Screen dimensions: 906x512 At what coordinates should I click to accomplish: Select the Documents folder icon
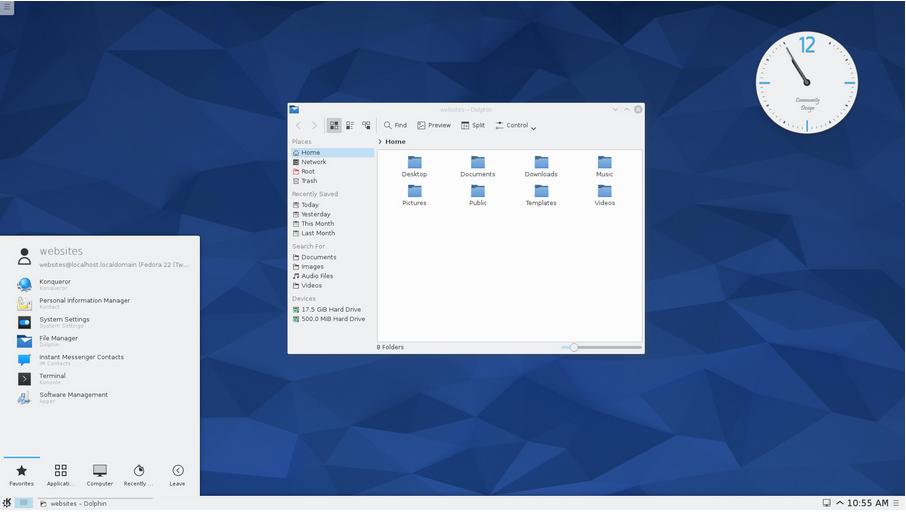point(478,162)
